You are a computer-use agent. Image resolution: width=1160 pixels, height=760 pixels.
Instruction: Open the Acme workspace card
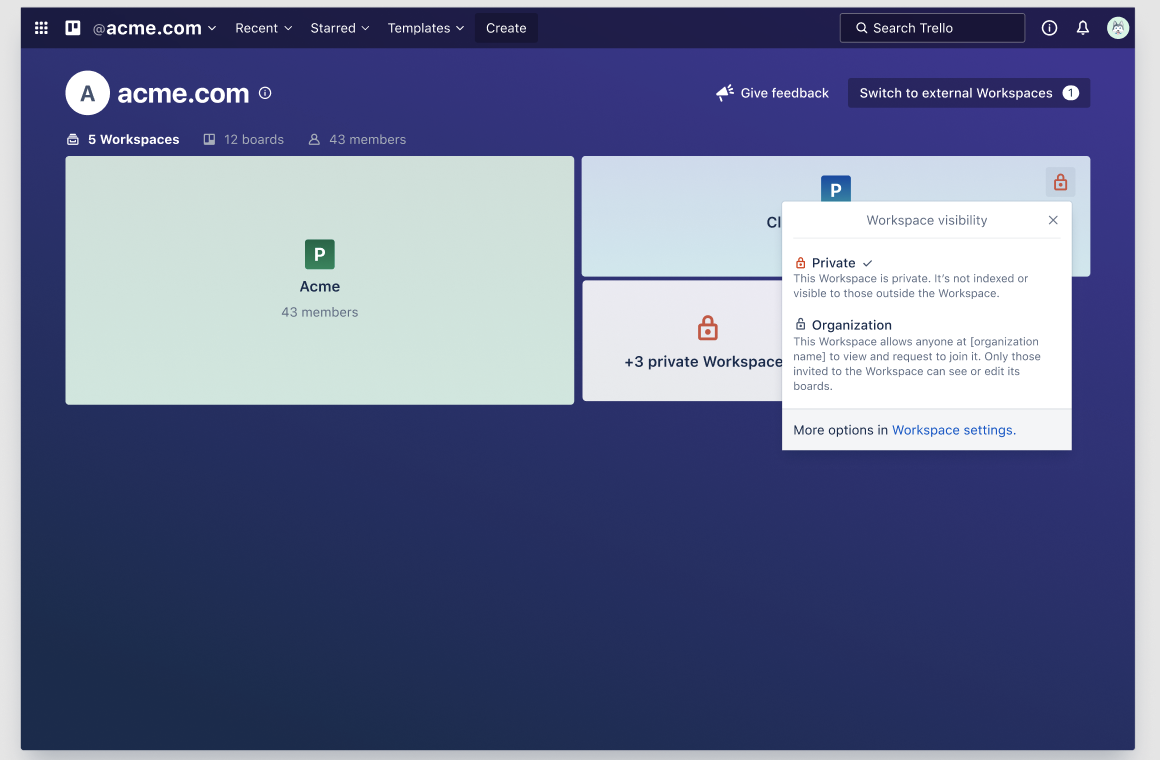coord(320,280)
